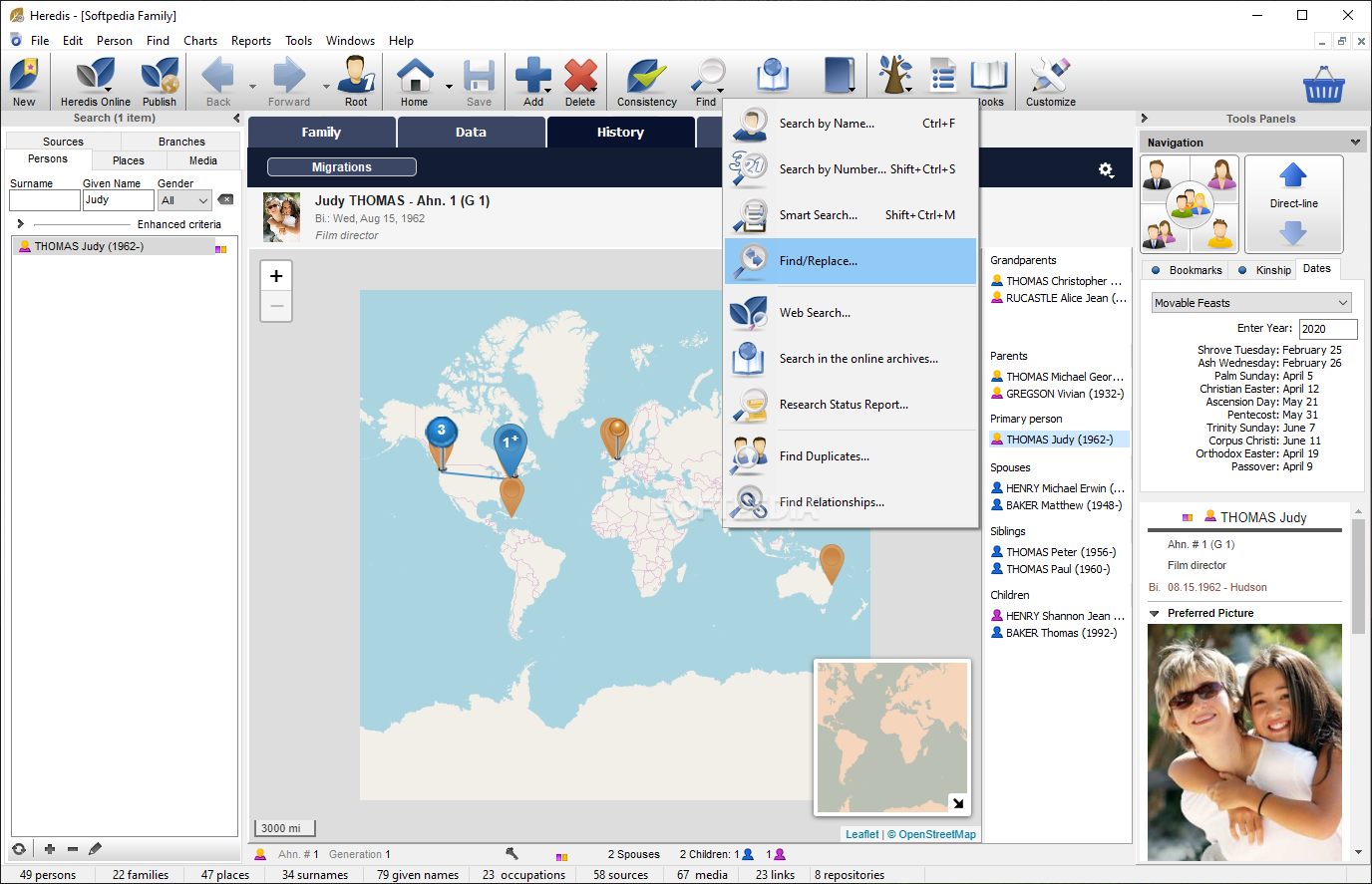Expand the minimap with the arrow icon
Image resolution: width=1372 pixels, height=884 pixels.
pos(957,802)
